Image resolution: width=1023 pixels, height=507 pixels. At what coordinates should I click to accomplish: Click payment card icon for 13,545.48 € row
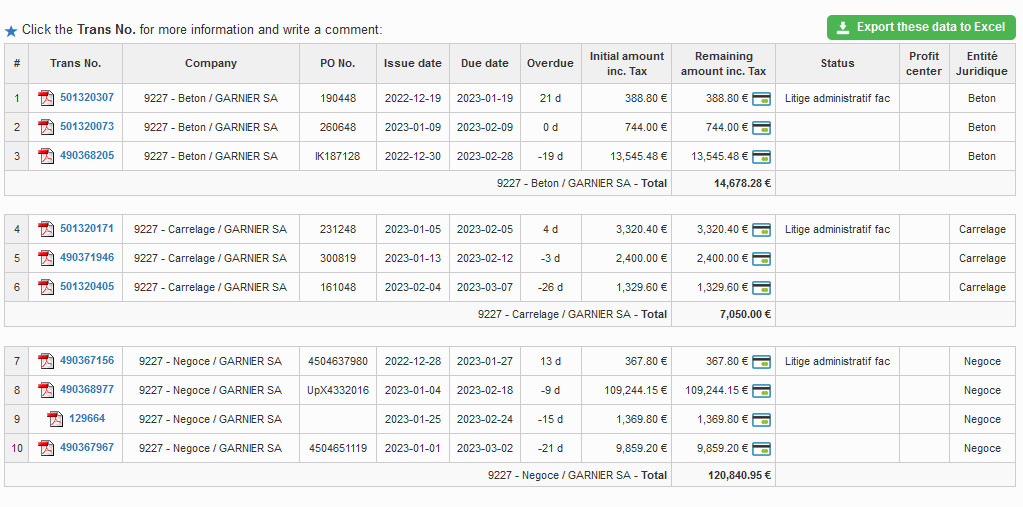pos(761,156)
